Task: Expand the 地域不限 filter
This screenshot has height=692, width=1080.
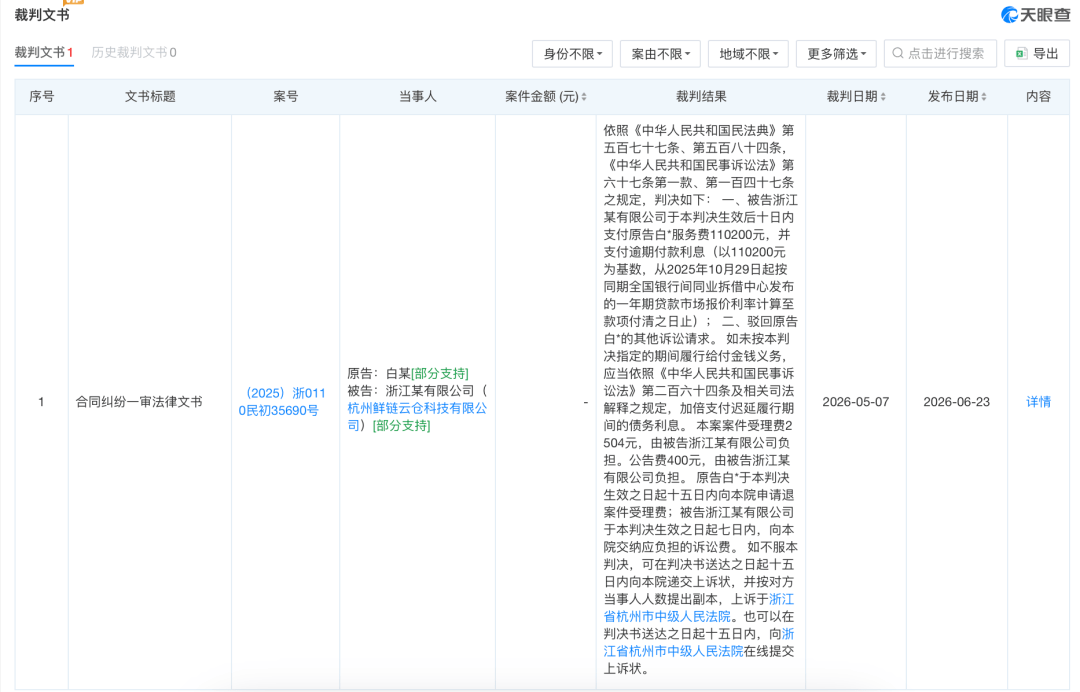Action: click(748, 54)
